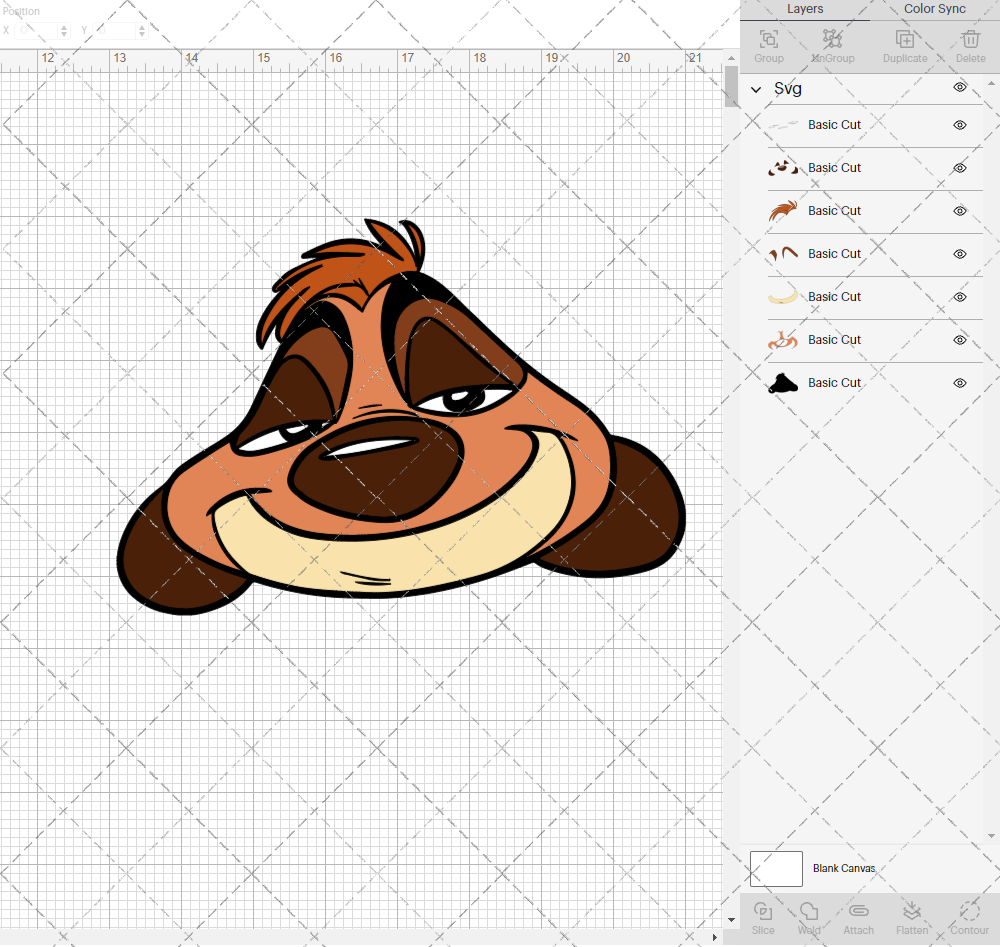Screen dimensions: 1000x947
Task: Hide the brown eyebrows layer
Action: coord(960,254)
